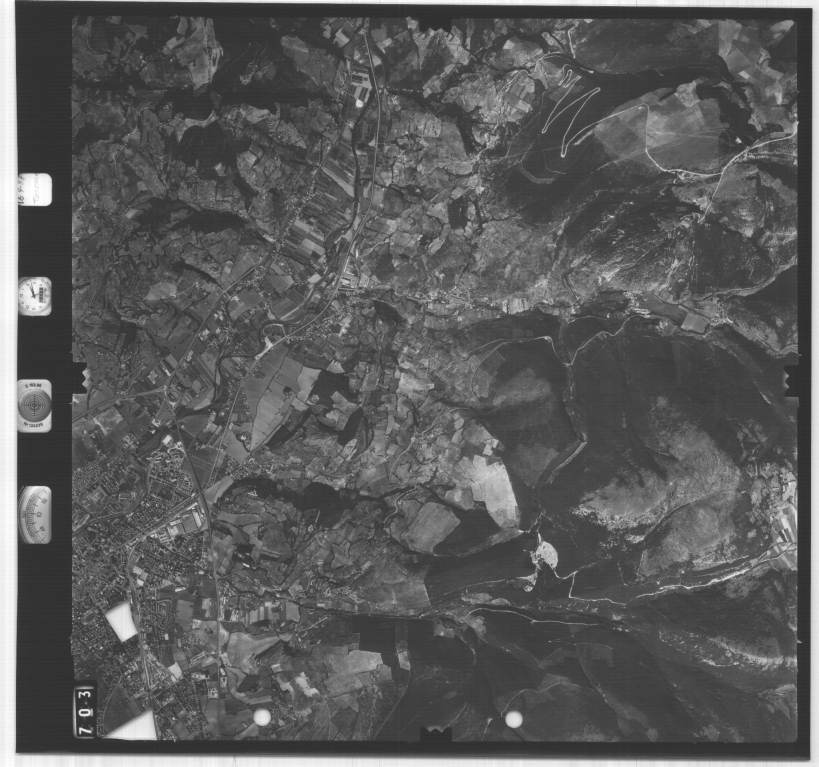Click the frame counter reading 703
Image resolution: width=819 pixels, height=767 pixels.
point(85,711)
